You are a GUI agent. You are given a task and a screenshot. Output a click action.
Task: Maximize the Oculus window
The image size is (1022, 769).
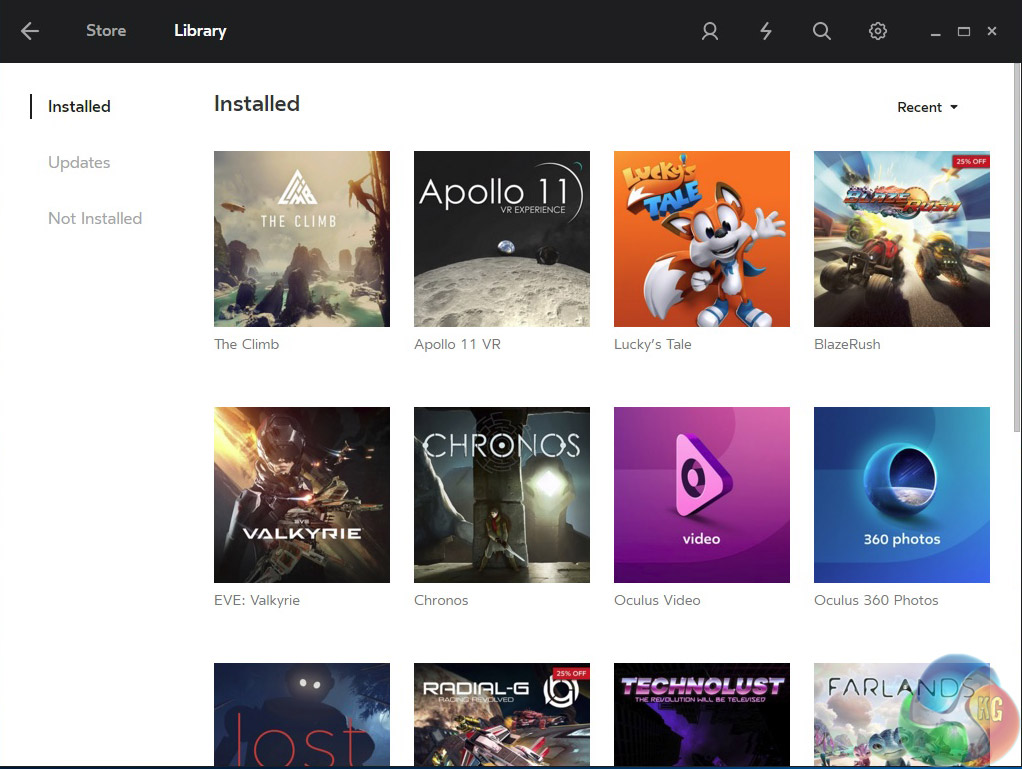point(963,31)
